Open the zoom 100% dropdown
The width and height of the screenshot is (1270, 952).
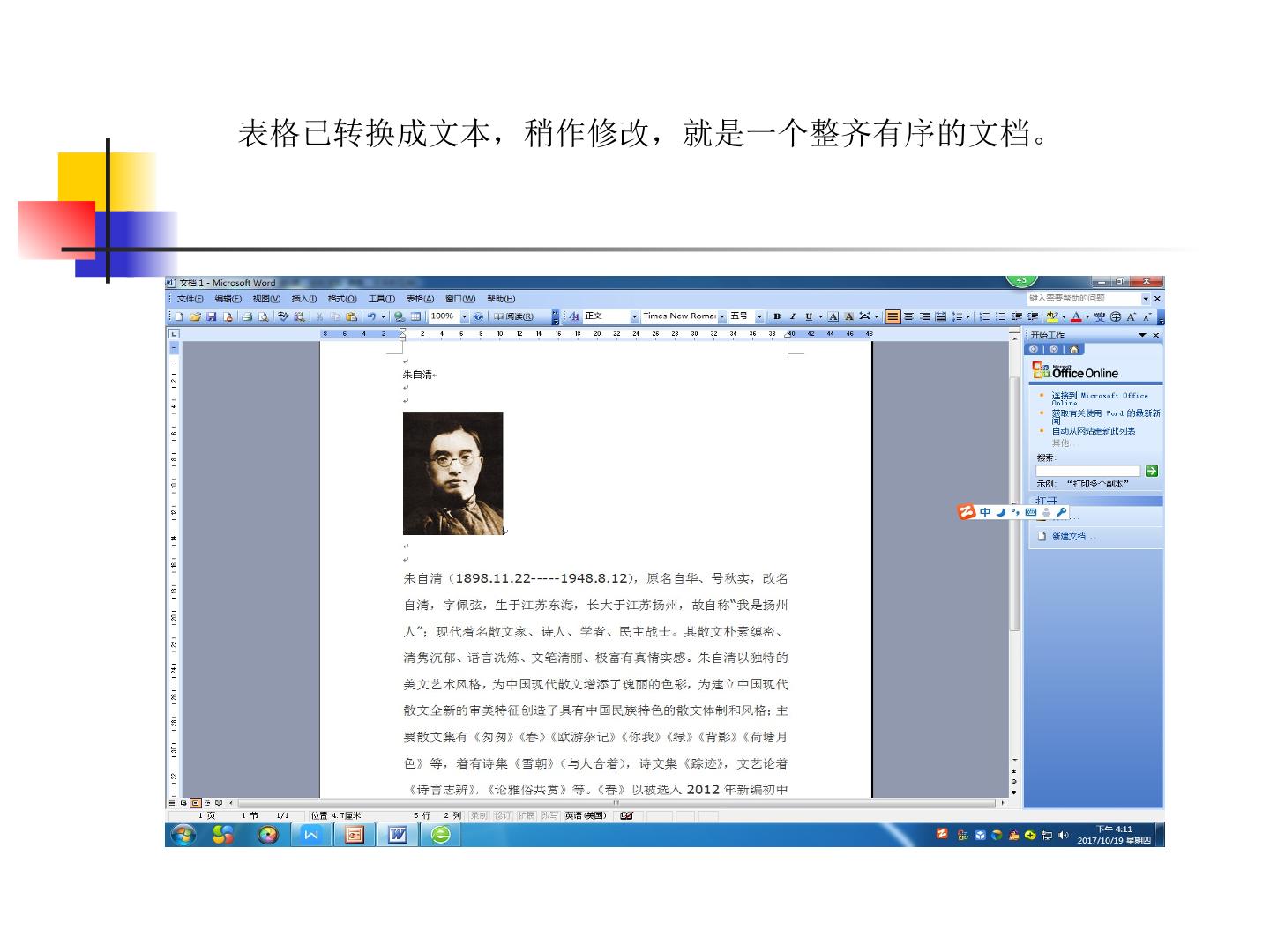465,316
